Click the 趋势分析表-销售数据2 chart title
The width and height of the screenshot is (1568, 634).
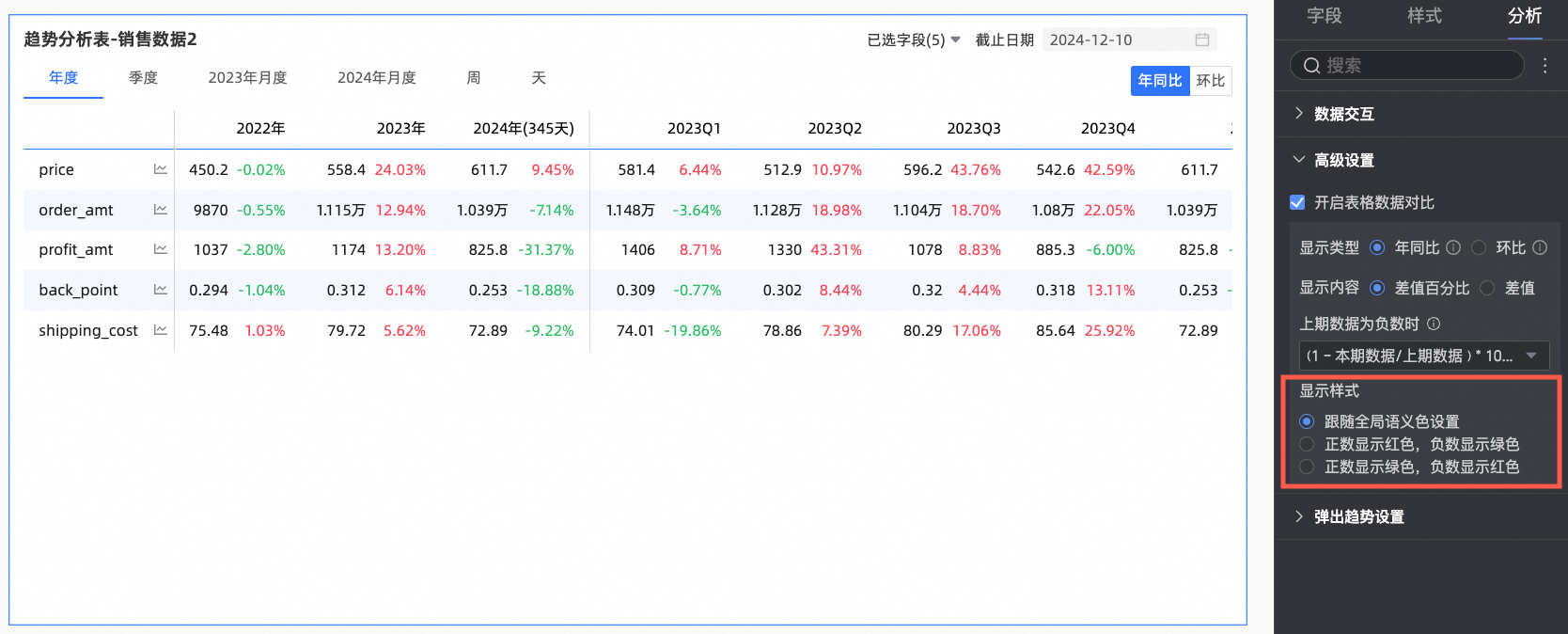(110, 40)
